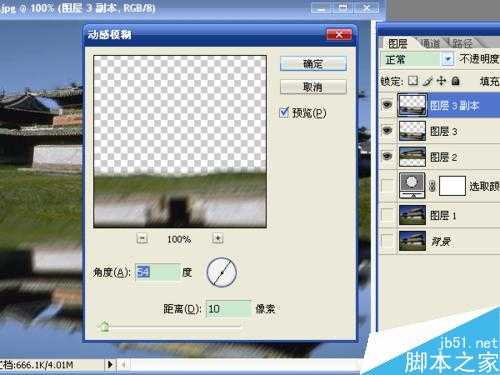Switch to the 路径 paths tab
Screen dimensions: 500x375
click(x=462, y=43)
